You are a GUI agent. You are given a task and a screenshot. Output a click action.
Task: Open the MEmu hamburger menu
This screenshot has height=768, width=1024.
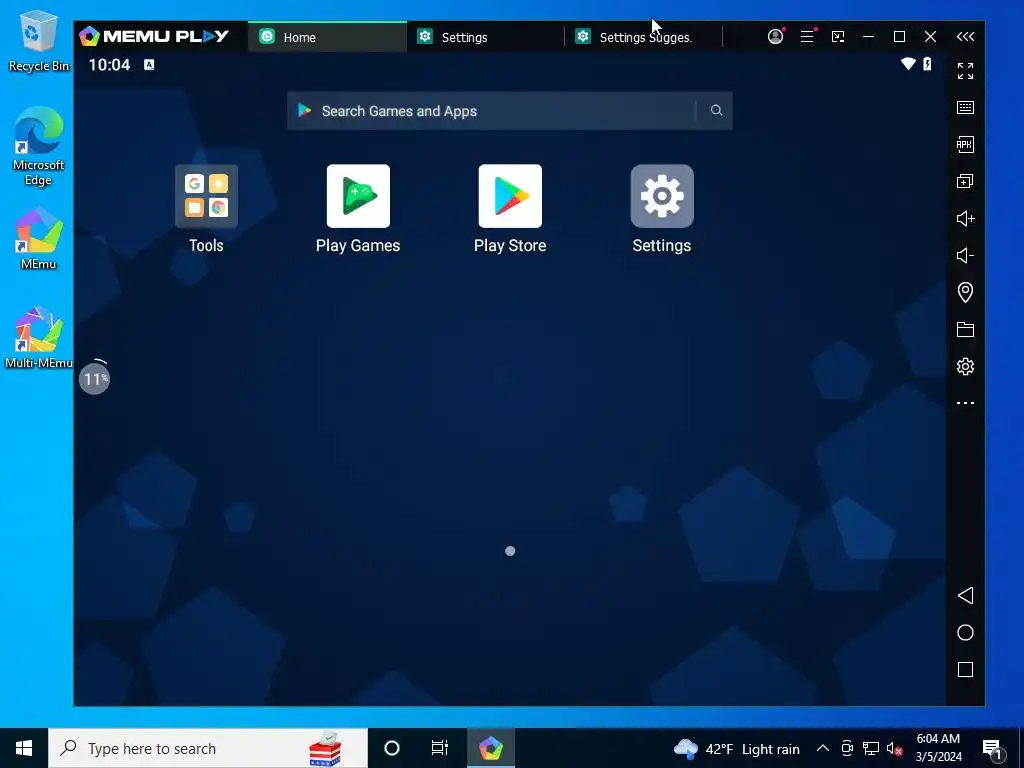click(807, 37)
